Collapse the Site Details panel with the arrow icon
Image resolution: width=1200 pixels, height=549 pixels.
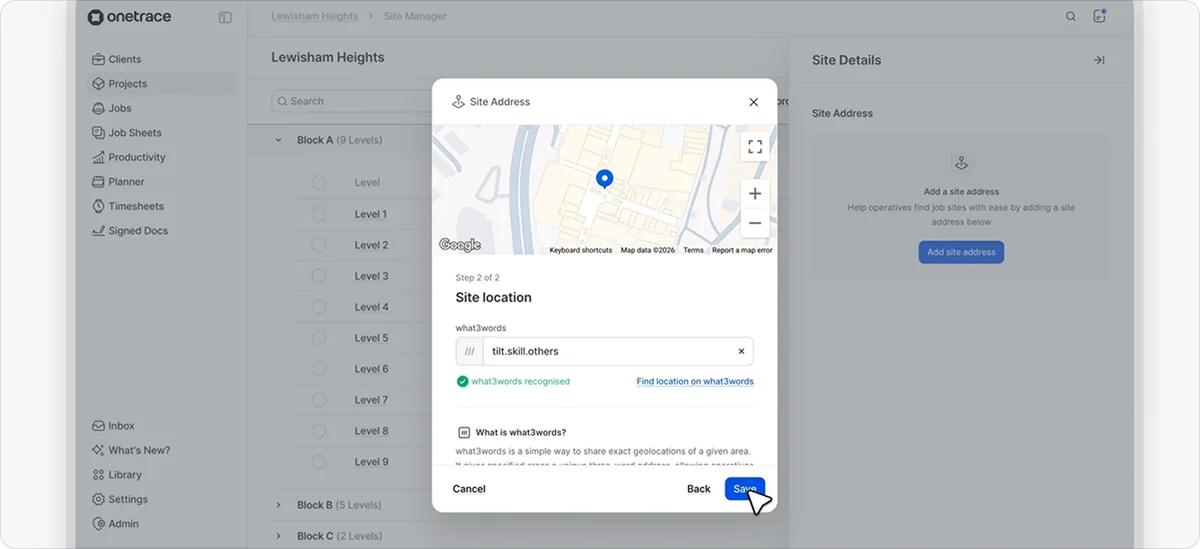[x=1099, y=60]
